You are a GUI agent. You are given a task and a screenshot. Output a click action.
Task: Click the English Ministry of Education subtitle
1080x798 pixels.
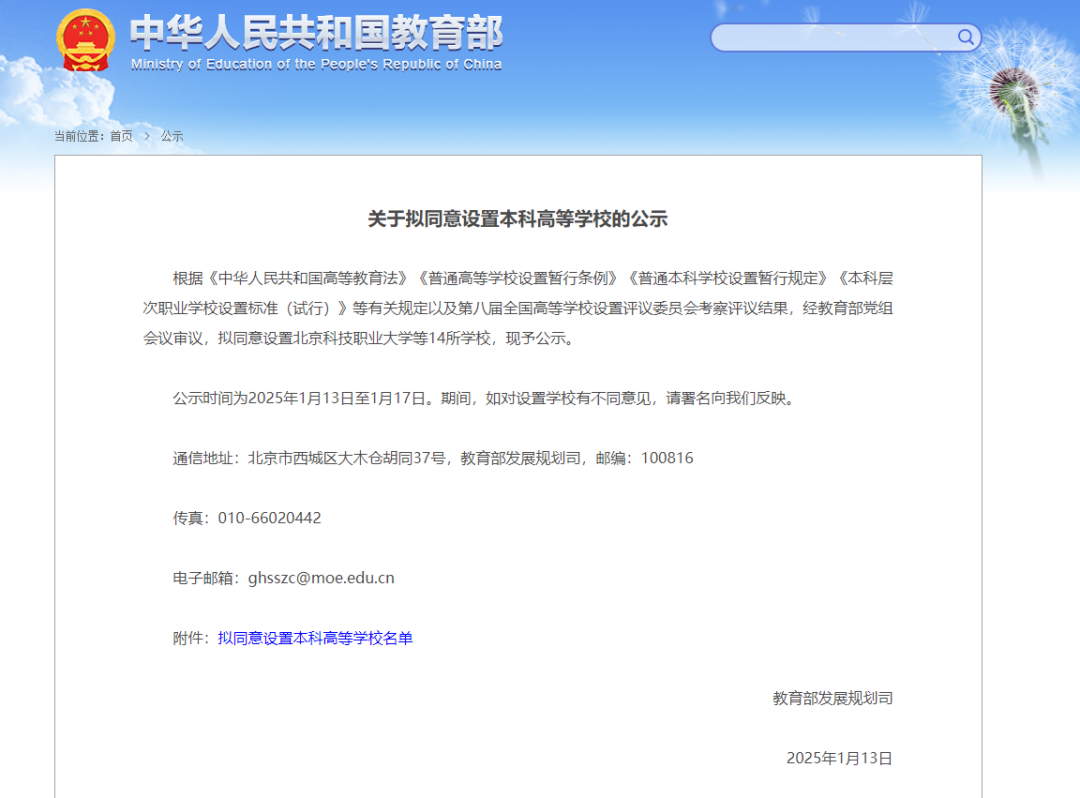click(316, 64)
